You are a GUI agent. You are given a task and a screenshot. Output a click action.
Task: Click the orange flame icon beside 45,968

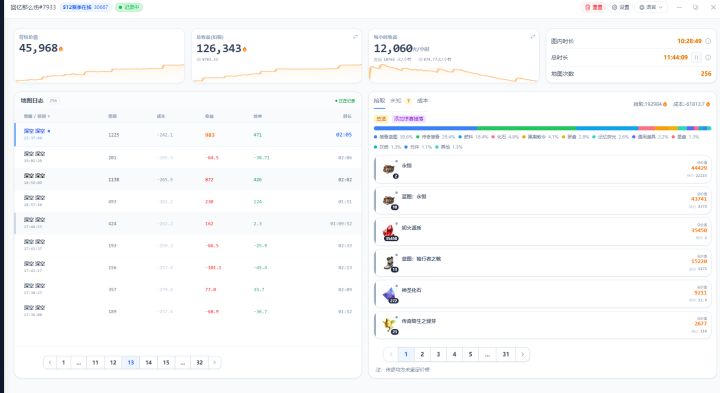(61, 49)
